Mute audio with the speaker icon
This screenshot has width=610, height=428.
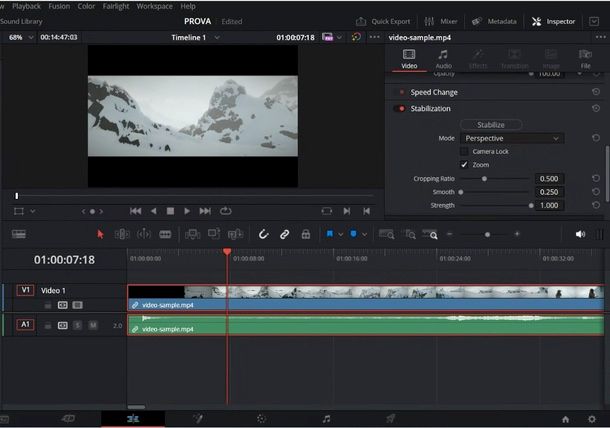(580, 234)
